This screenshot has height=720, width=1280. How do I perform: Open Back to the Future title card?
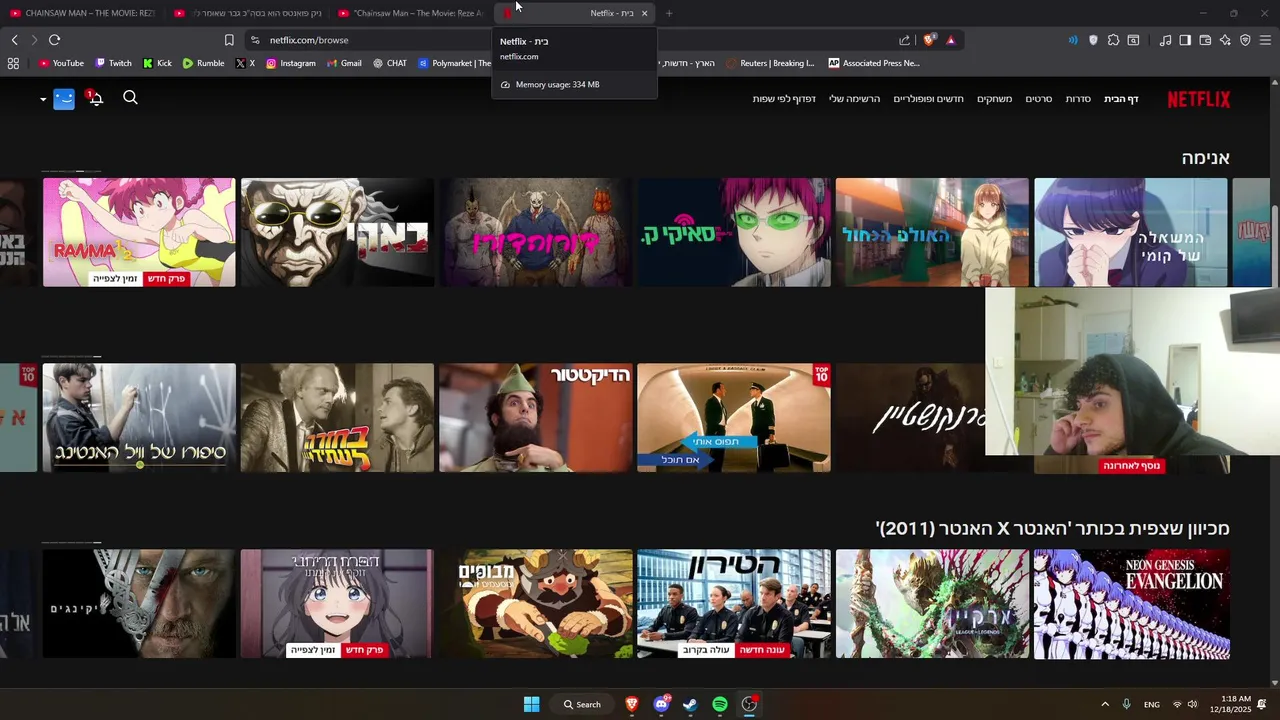tap(337, 418)
